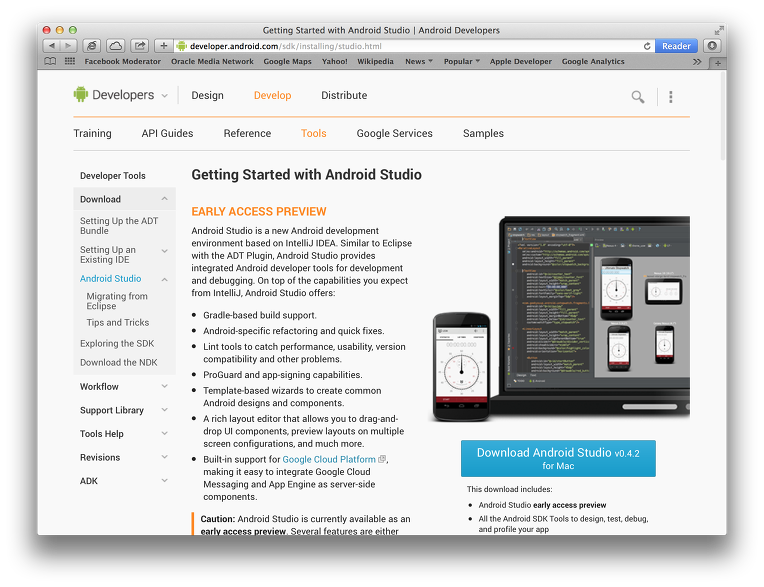Image resolution: width=764 pixels, height=587 pixels.
Task: Open the Migrating from Eclipse page
Action: 117,301
